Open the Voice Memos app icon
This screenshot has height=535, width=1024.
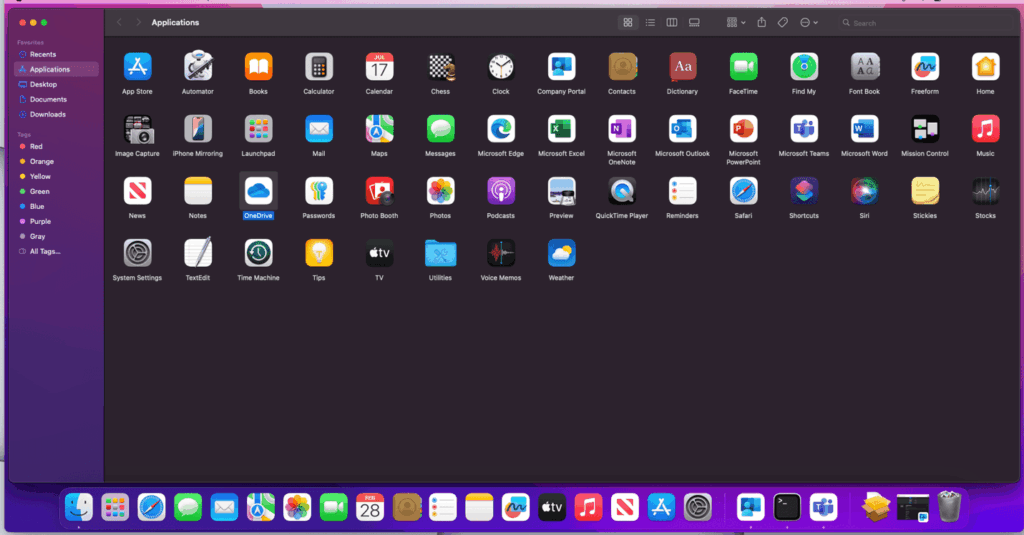(501, 253)
